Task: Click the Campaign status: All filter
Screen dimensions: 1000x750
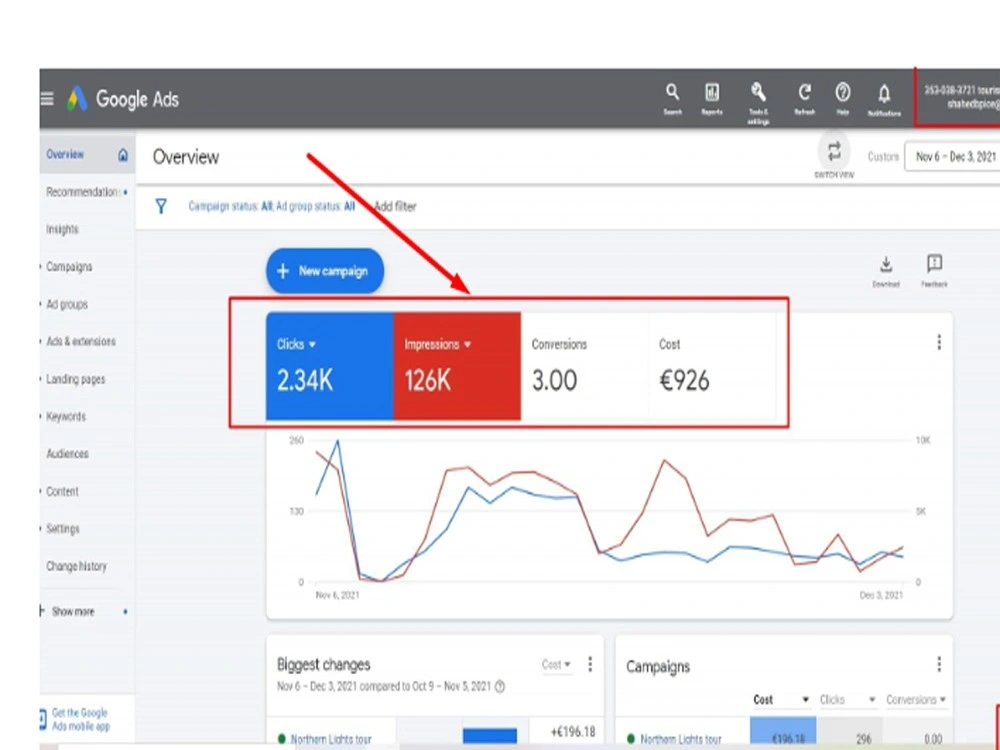Action: (230, 206)
